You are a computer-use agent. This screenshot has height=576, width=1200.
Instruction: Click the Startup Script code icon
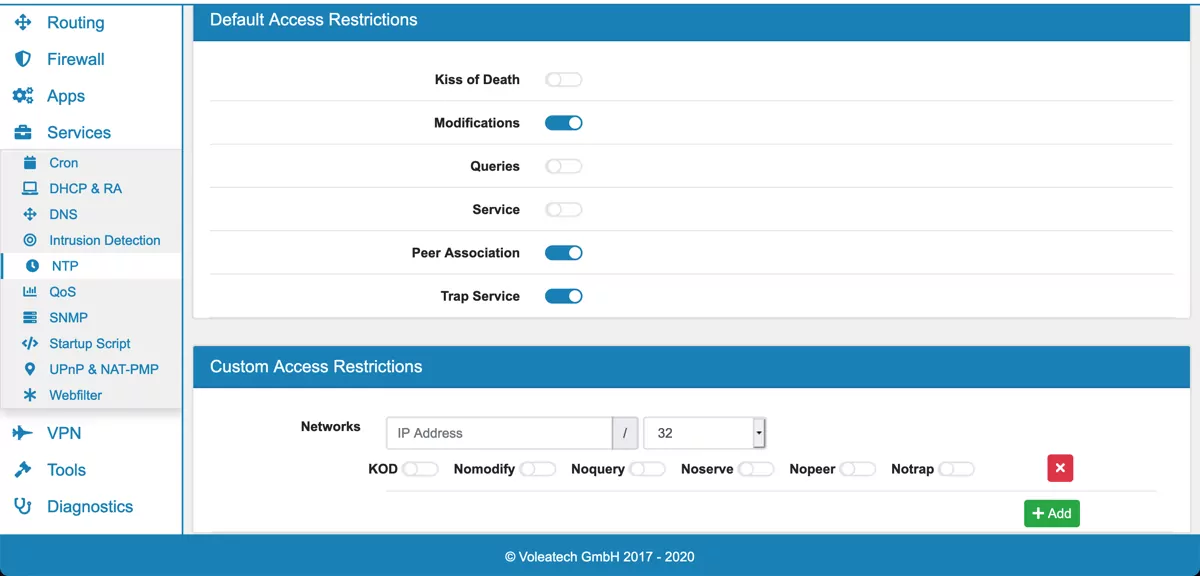(30, 343)
